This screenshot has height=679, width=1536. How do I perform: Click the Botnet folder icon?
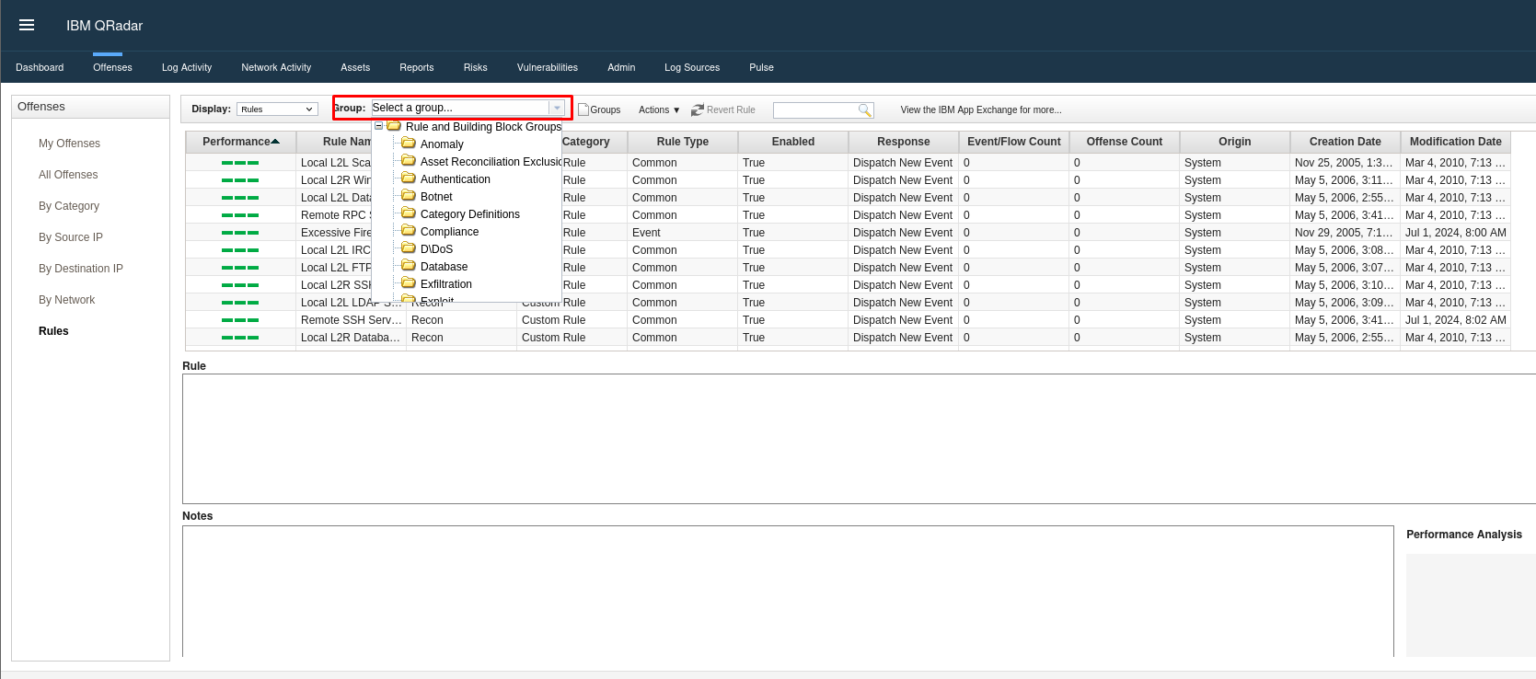pos(408,197)
